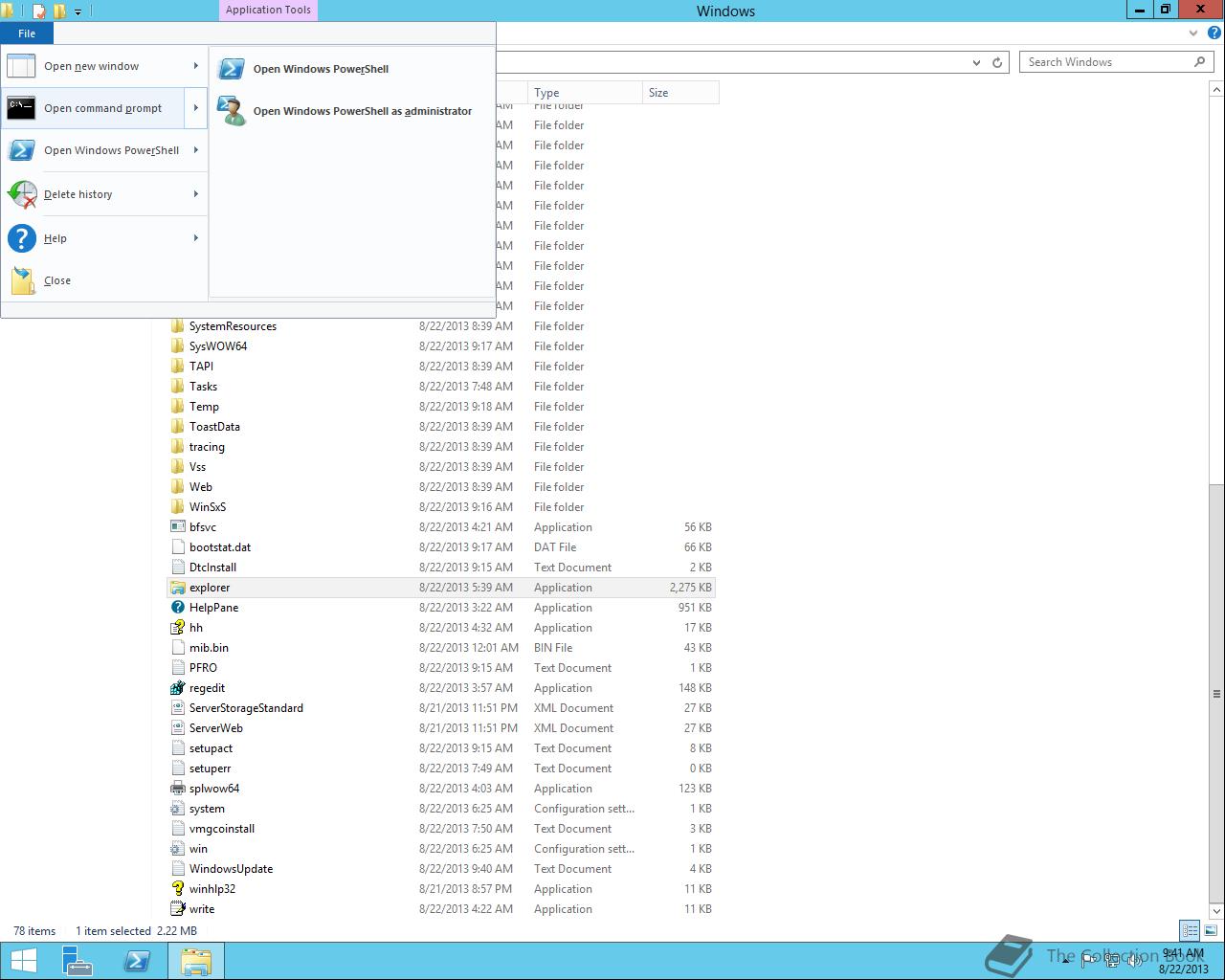The height and width of the screenshot is (980, 1225).
Task: Click the Start button
Action: pos(24,961)
